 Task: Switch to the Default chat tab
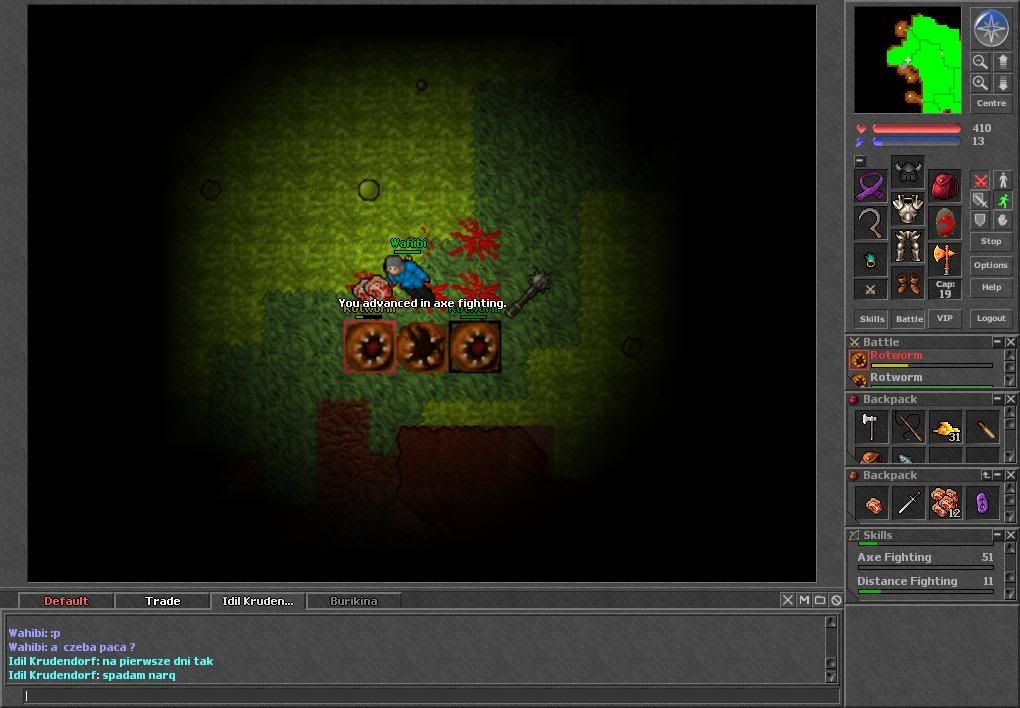66,601
